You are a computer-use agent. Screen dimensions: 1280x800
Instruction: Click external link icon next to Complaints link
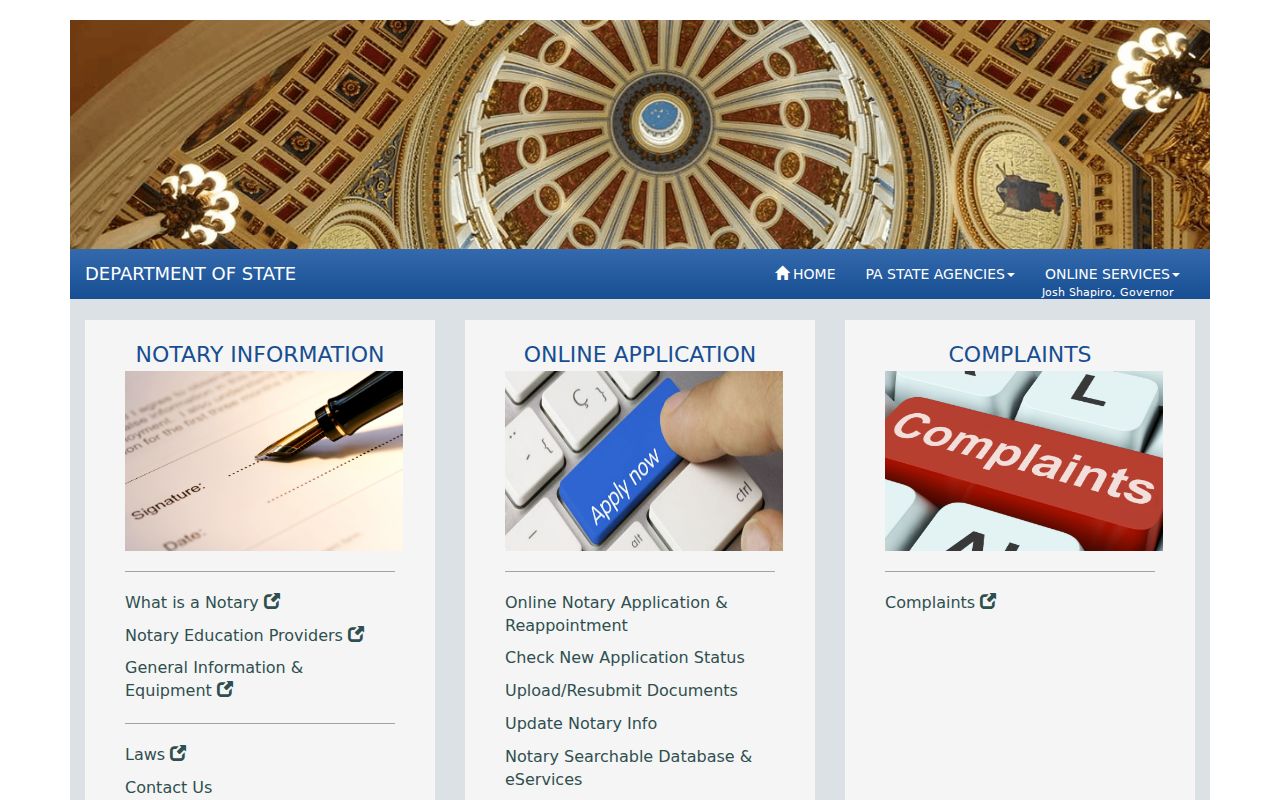pyautogui.click(x=988, y=601)
